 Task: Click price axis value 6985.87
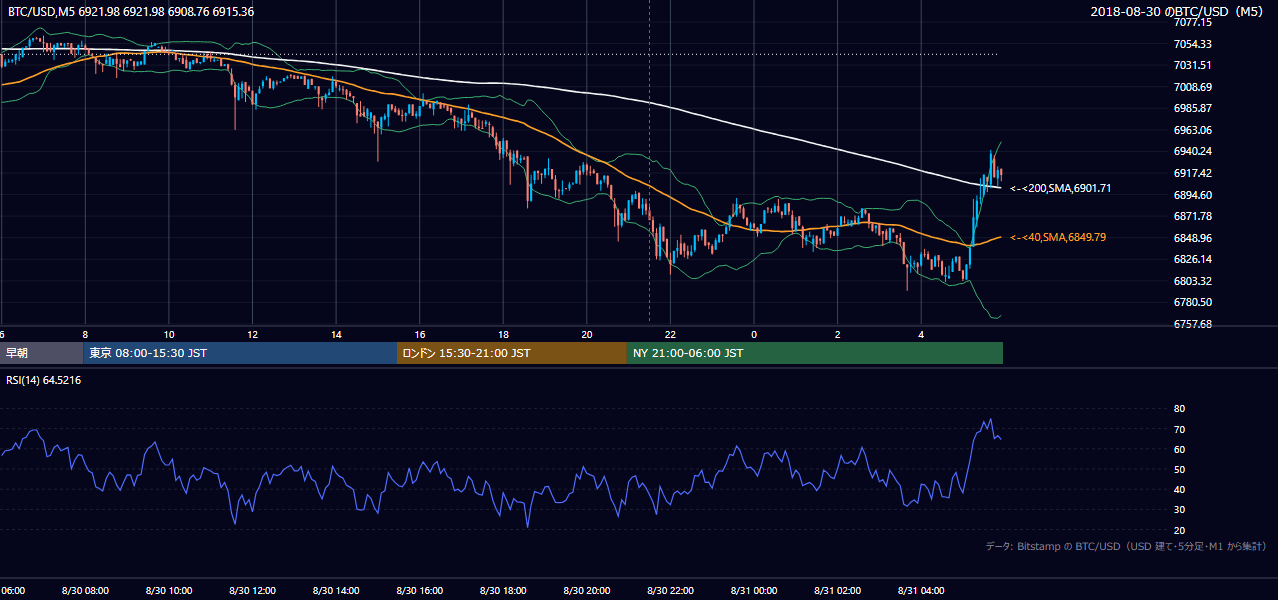(1193, 108)
